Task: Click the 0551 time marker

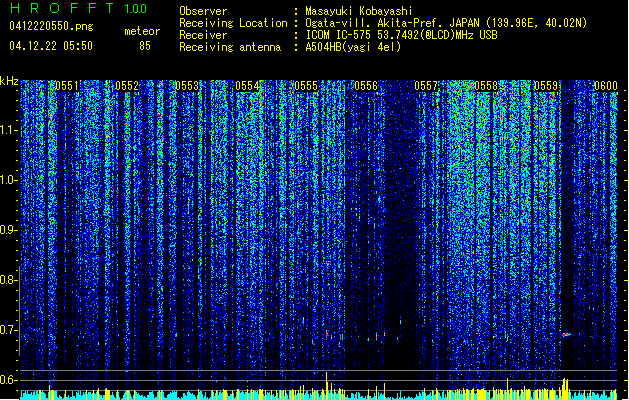Action: tap(67, 86)
